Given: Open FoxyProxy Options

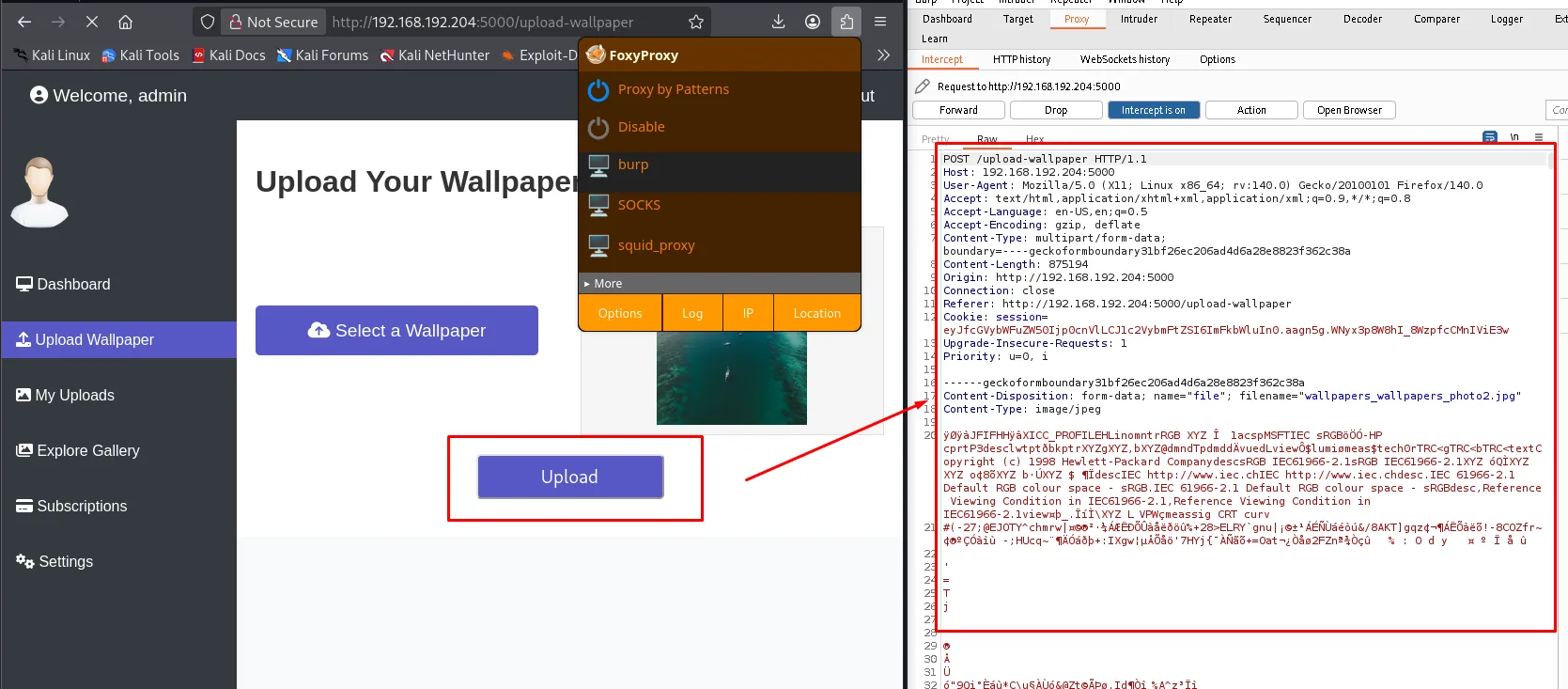Looking at the screenshot, I should (x=620, y=313).
